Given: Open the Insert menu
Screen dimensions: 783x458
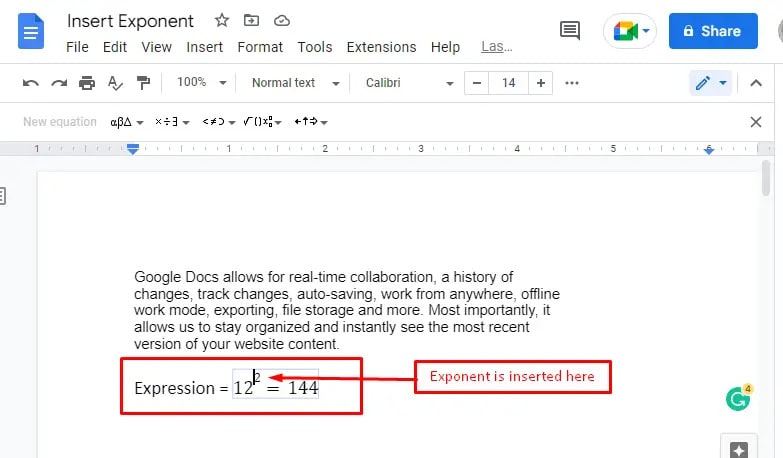Looking at the screenshot, I should [x=204, y=47].
